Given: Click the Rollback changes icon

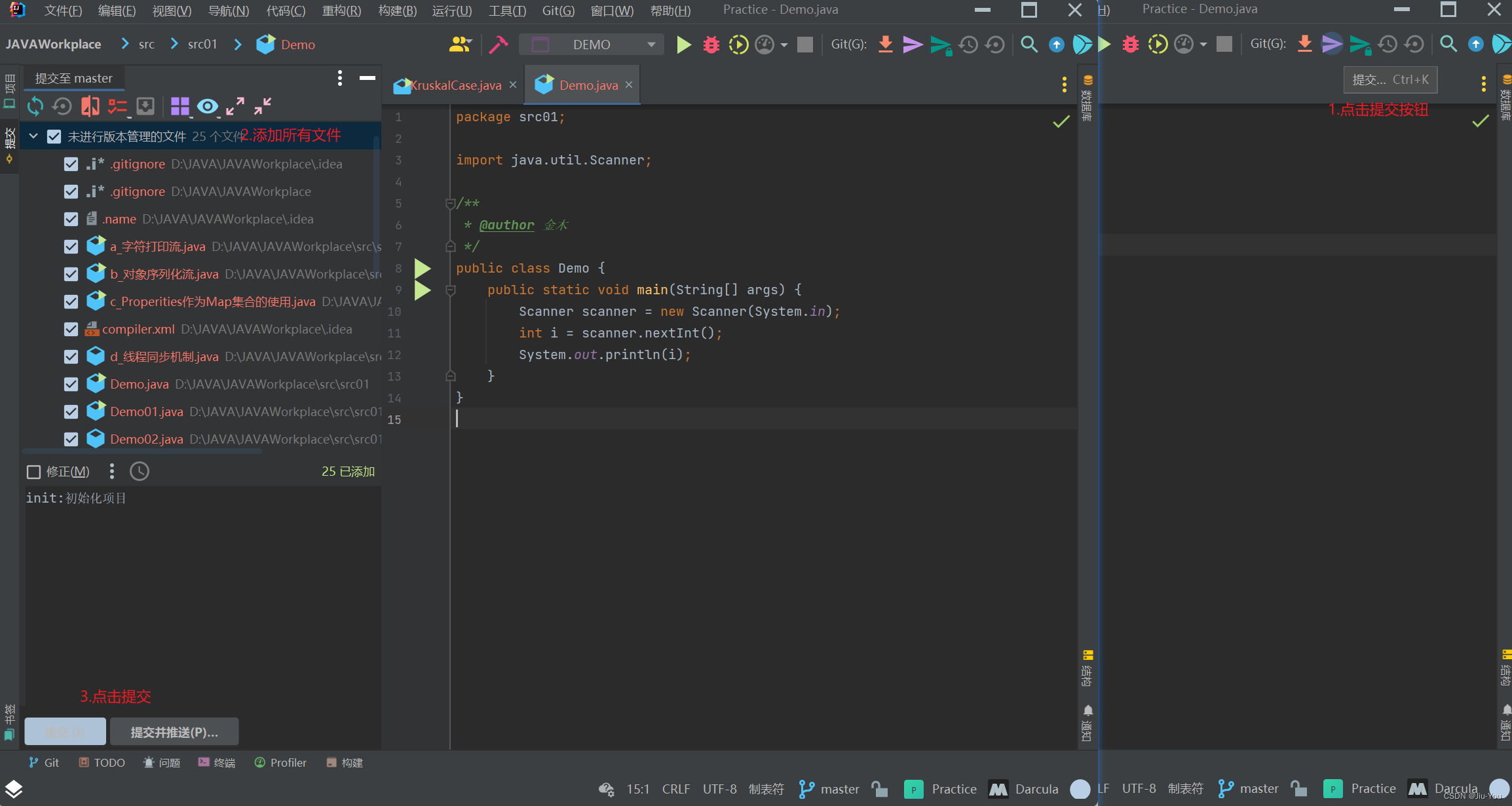Looking at the screenshot, I should 62,106.
